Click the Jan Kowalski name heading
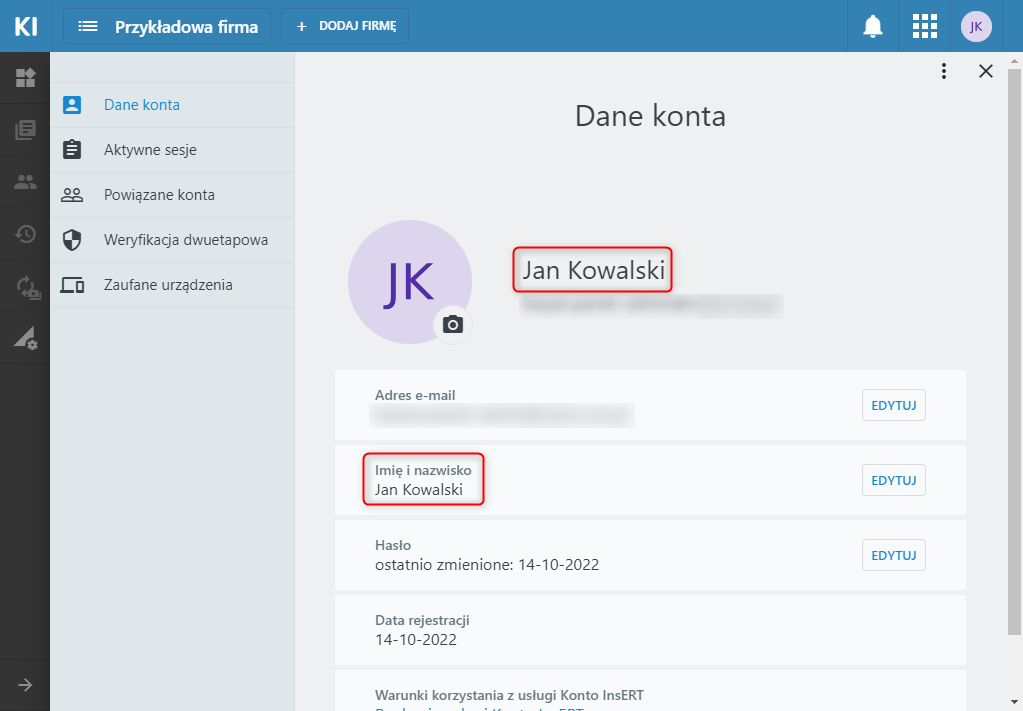Screen dimensions: 1023x711 tap(593, 270)
